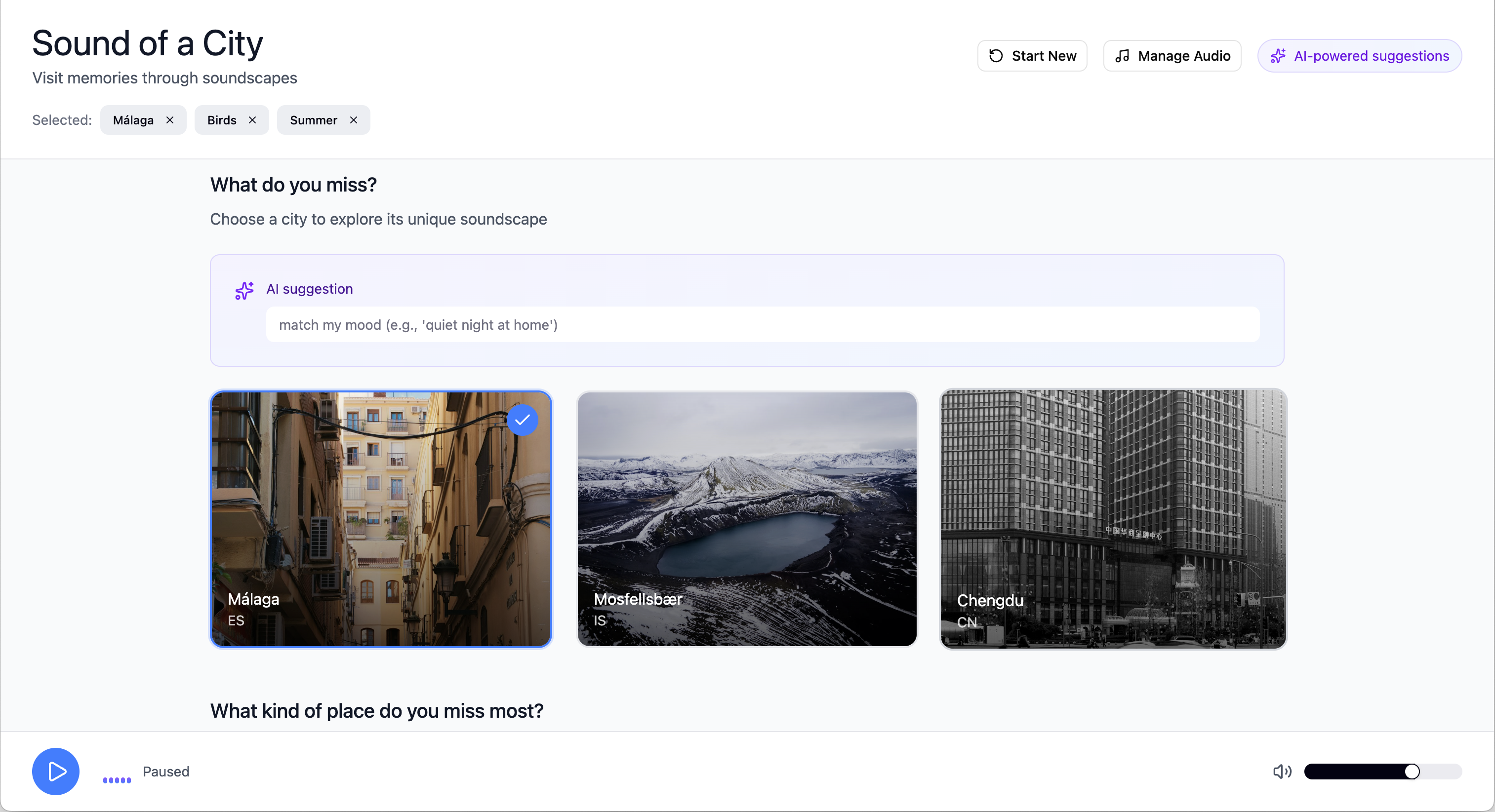1495x812 pixels.
Task: Click the sparkle icon beside AI suggestion
Action: click(x=244, y=290)
